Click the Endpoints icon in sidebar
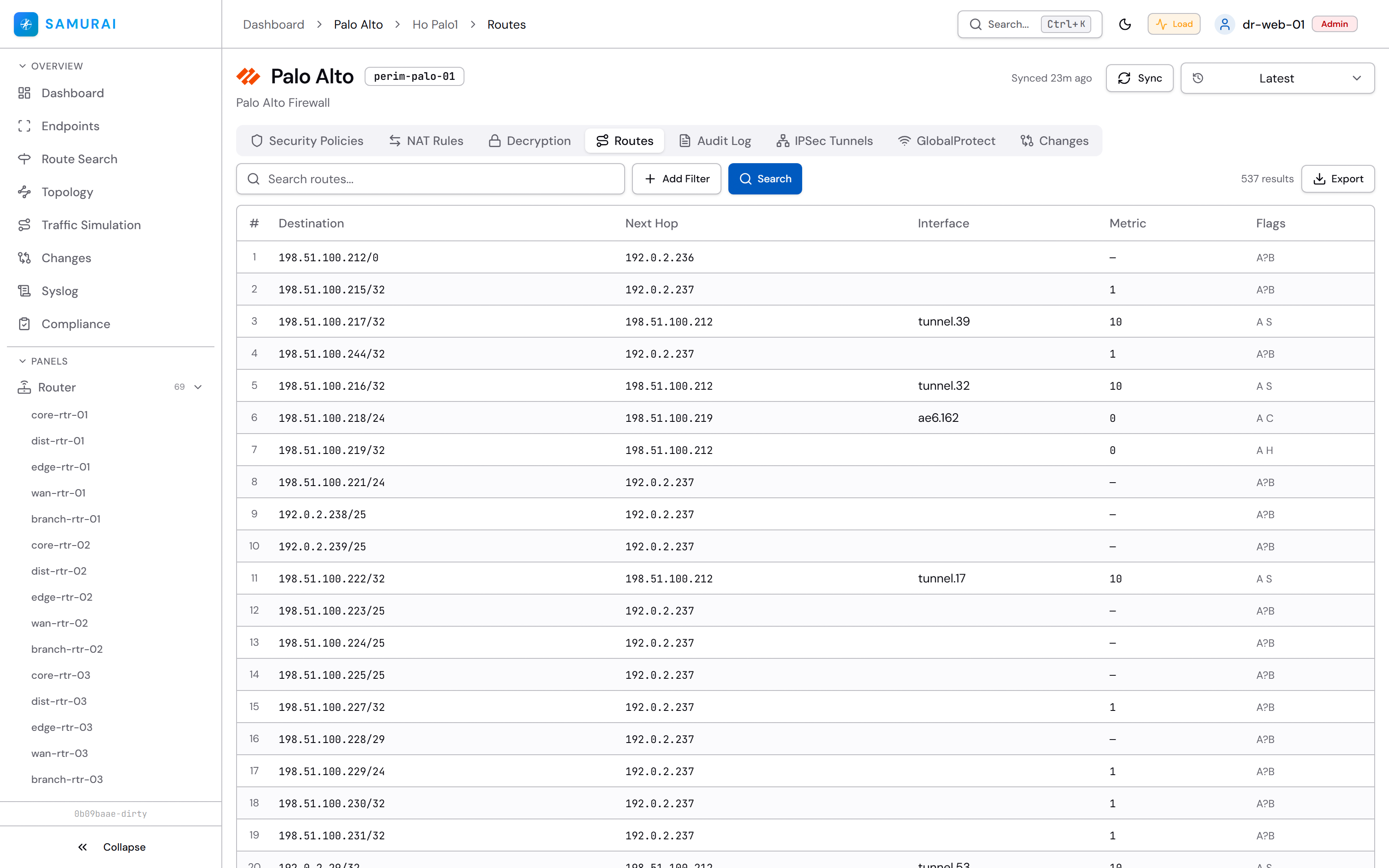1389x868 pixels. [24, 126]
